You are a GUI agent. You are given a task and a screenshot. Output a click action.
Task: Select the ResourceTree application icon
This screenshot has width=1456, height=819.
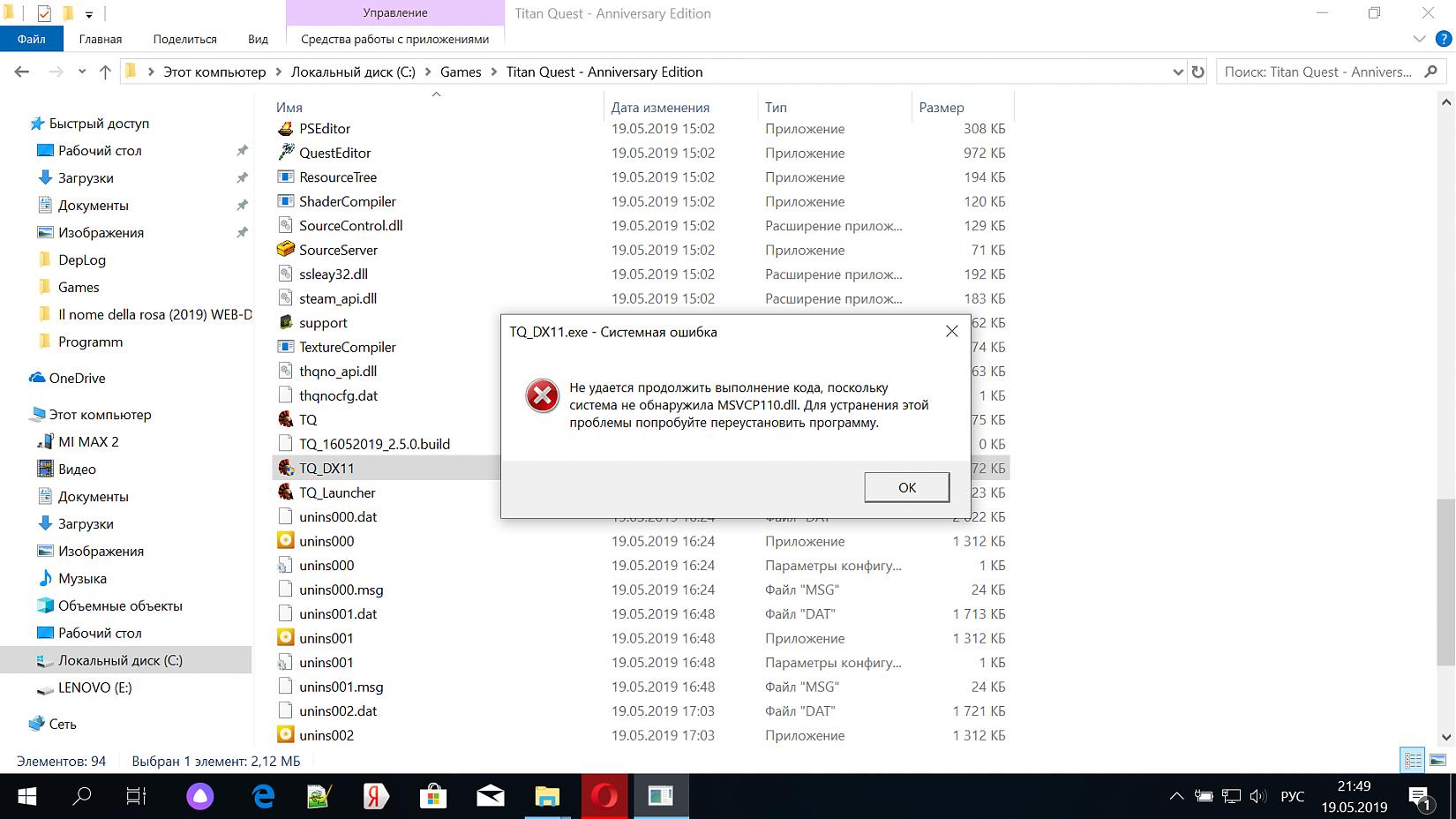(x=285, y=177)
